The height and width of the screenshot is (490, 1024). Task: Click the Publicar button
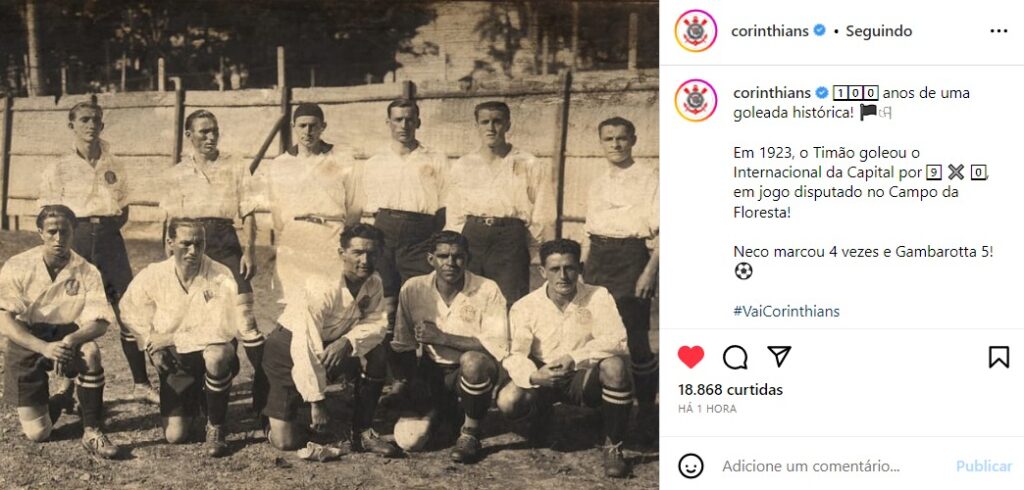tap(984, 466)
